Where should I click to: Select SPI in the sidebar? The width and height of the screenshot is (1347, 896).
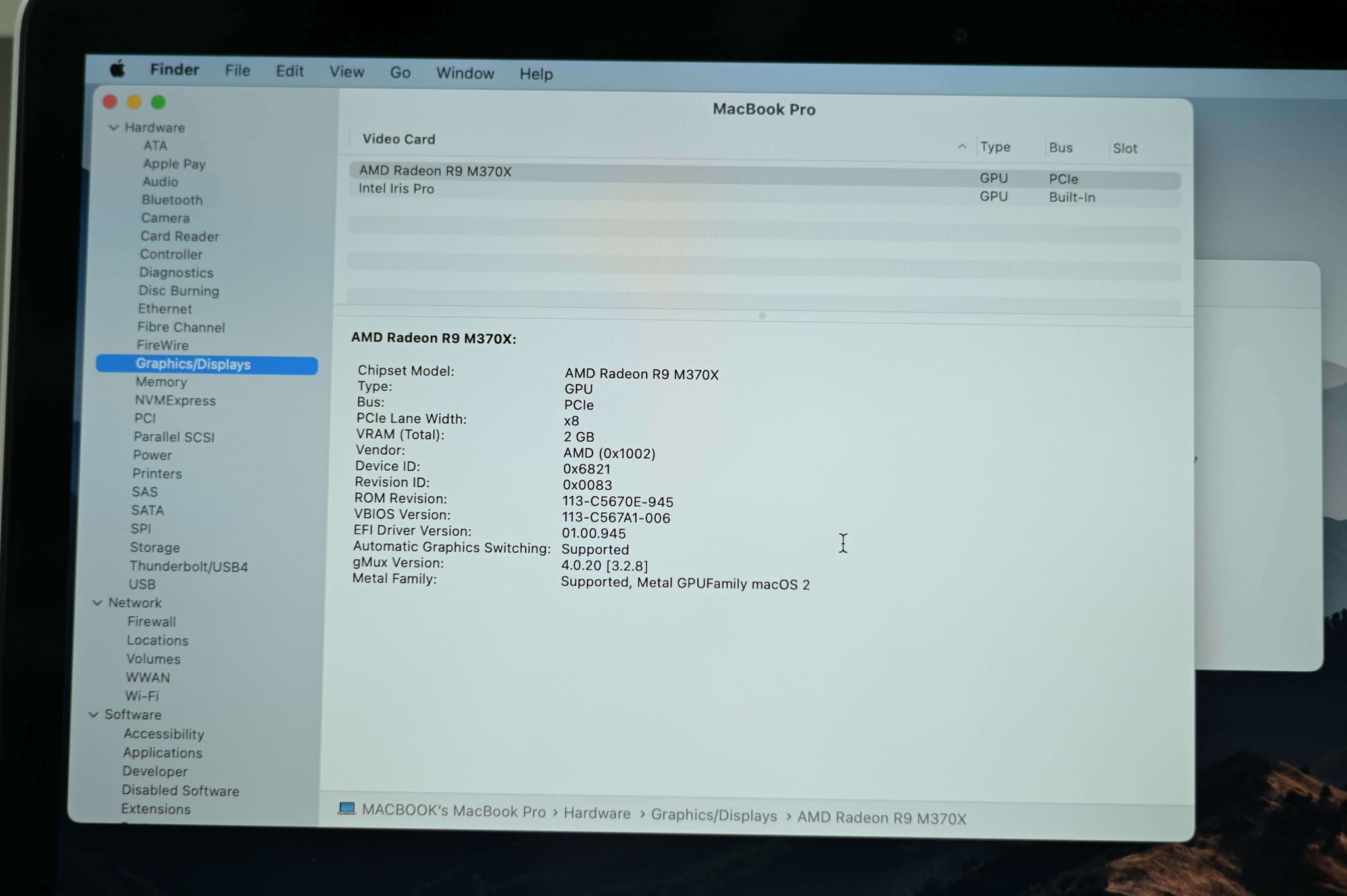click(141, 529)
